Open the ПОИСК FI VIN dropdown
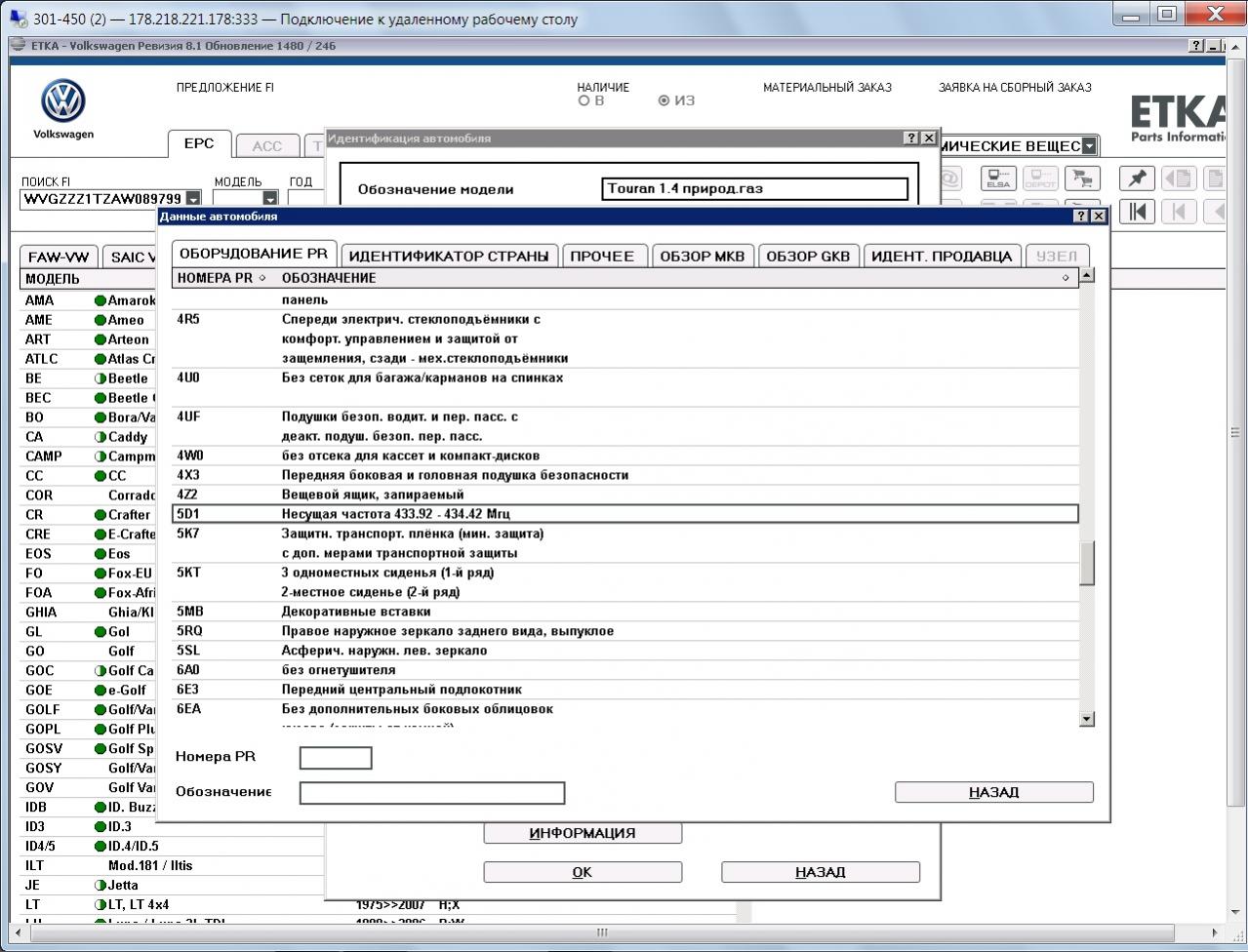1248x952 pixels. click(x=193, y=199)
